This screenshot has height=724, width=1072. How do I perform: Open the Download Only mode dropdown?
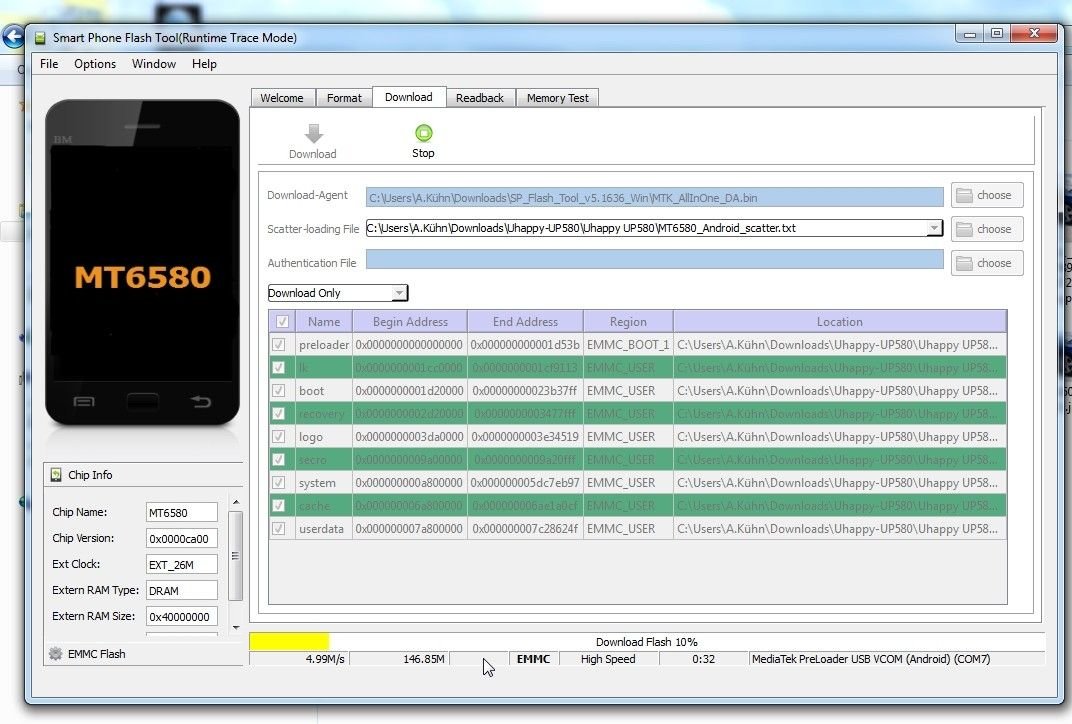pyautogui.click(x=338, y=293)
